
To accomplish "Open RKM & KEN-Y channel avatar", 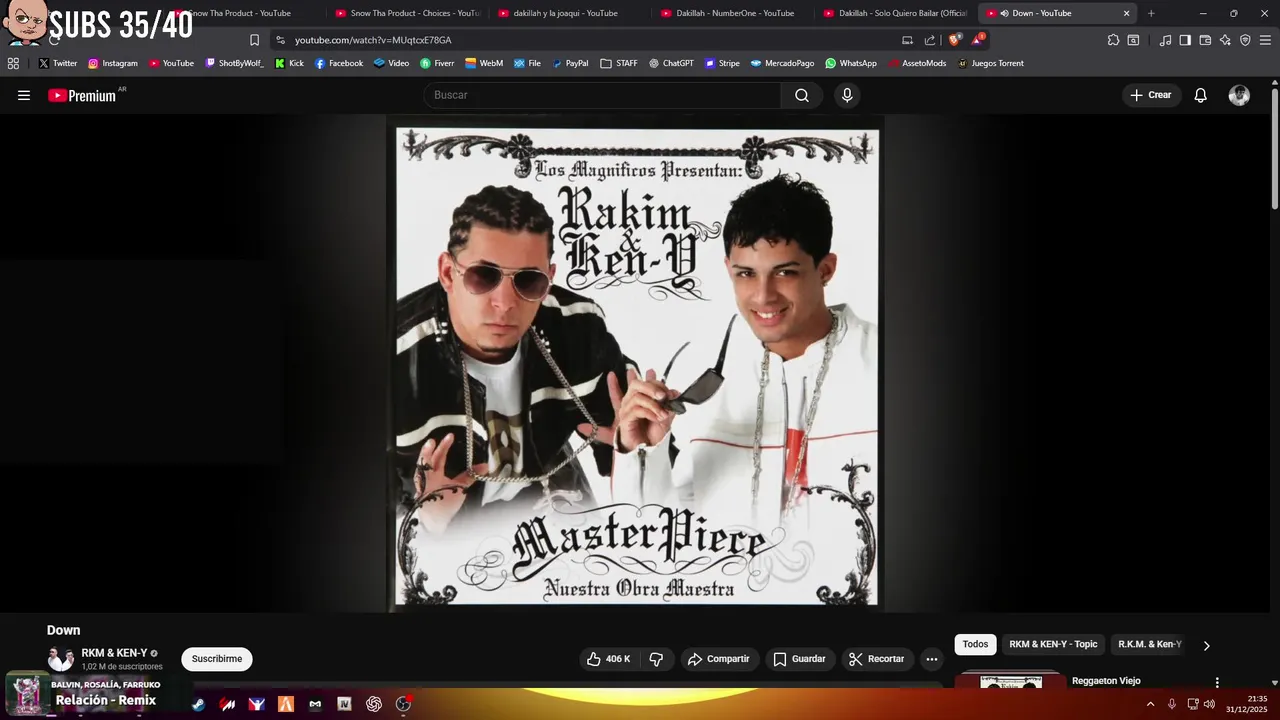I will (61, 659).
